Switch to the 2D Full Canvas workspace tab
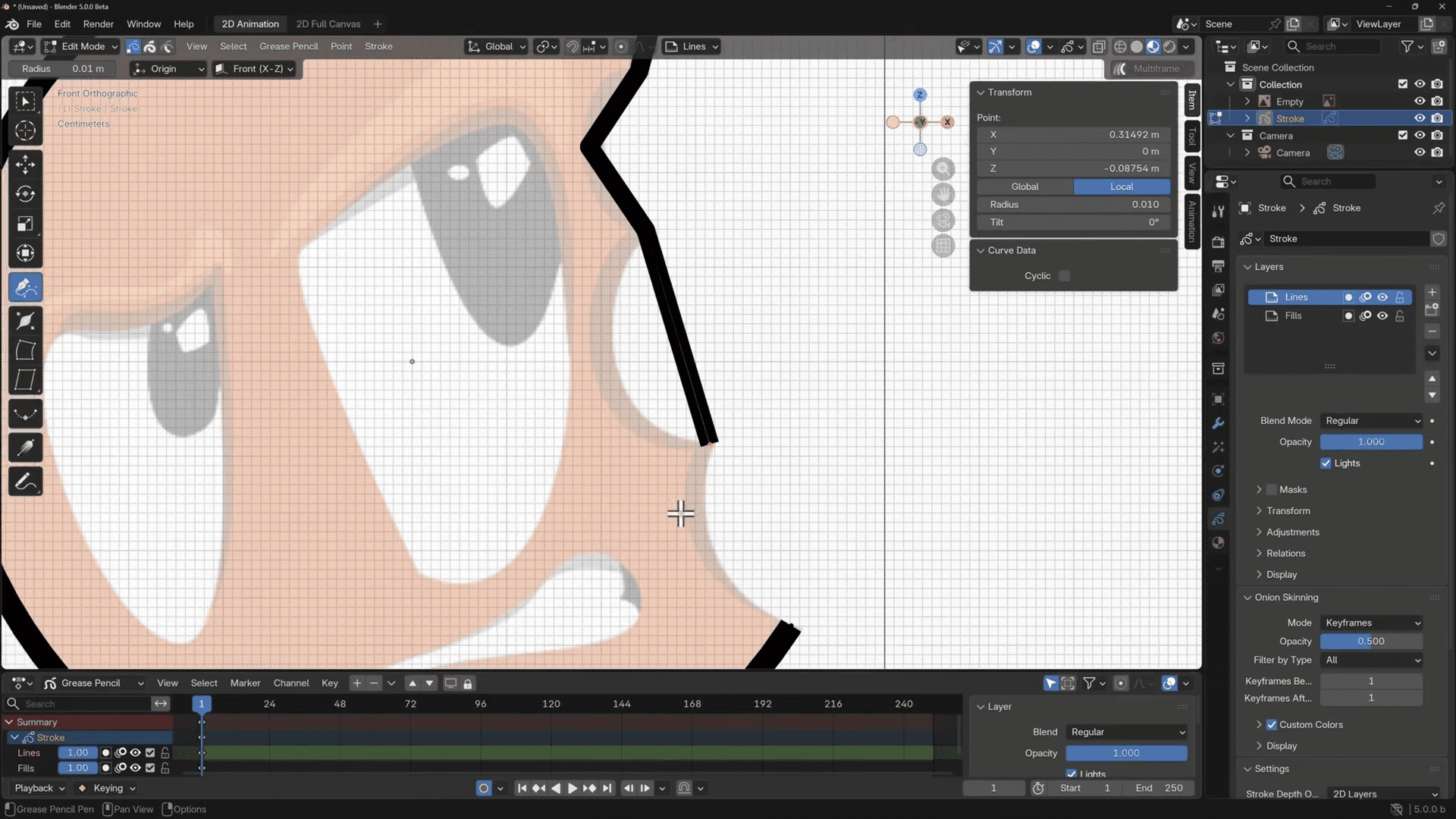Image resolution: width=1456 pixels, height=819 pixels. [x=328, y=24]
